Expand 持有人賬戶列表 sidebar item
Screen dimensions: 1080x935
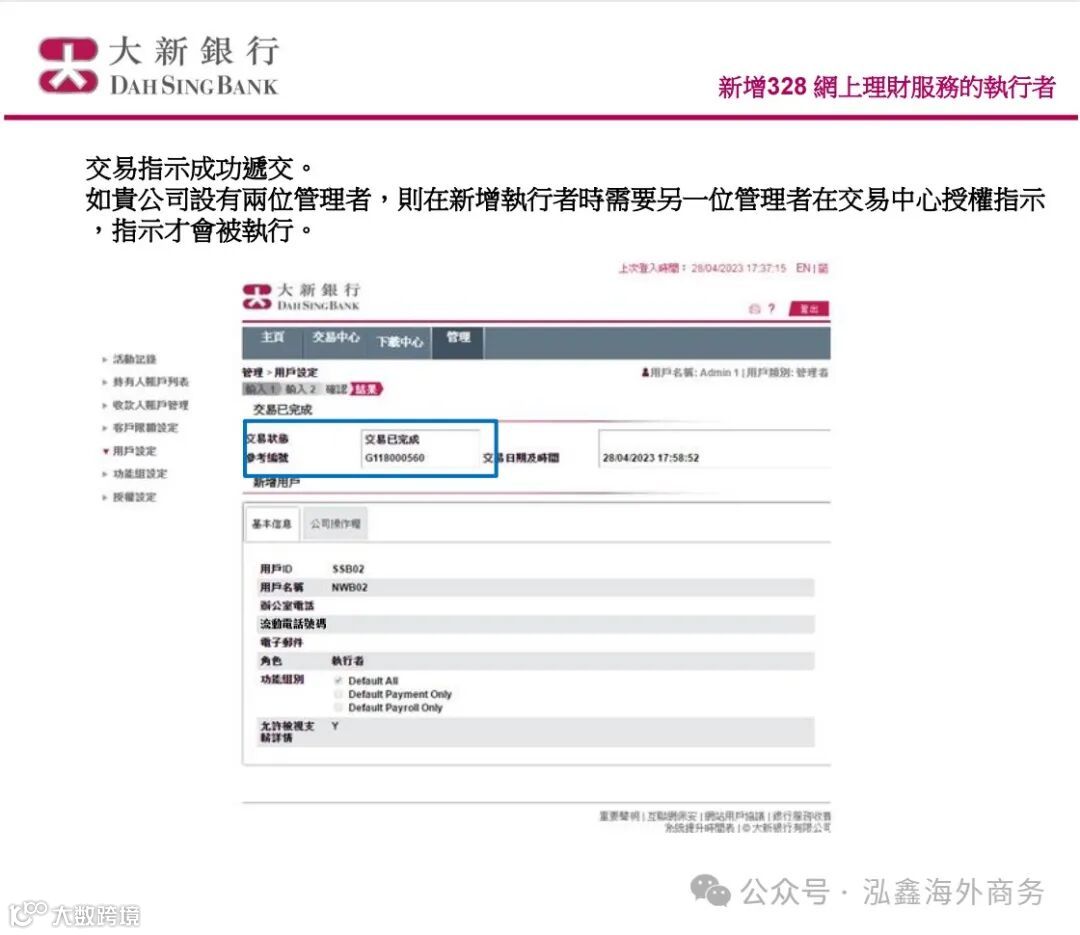point(150,382)
